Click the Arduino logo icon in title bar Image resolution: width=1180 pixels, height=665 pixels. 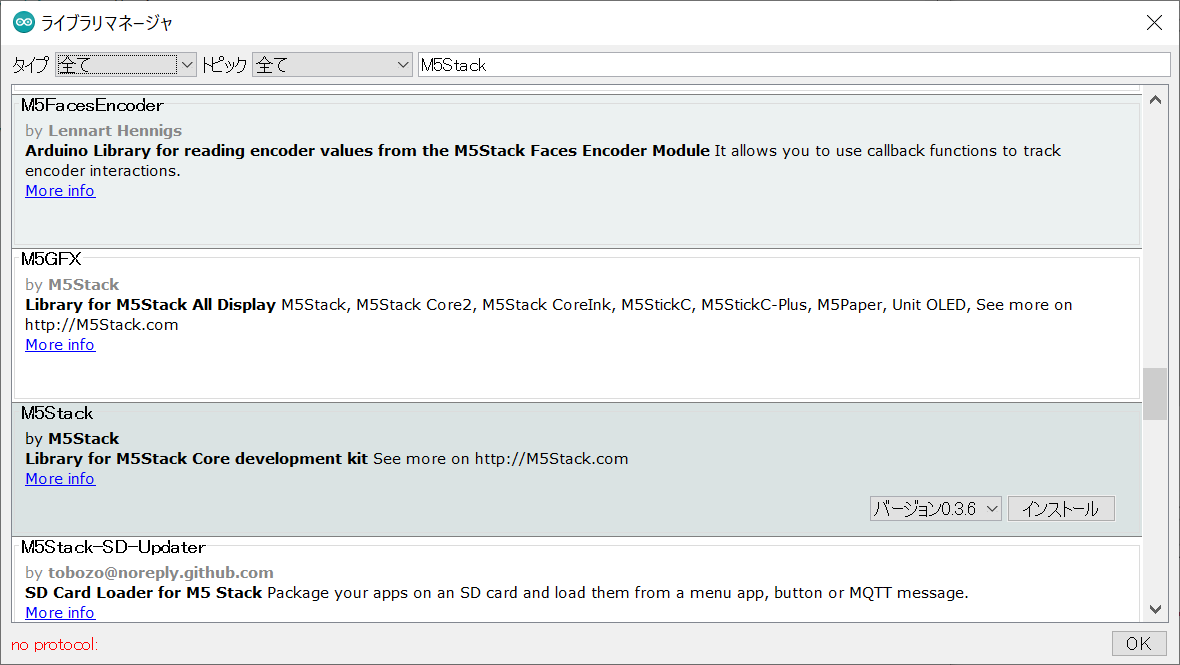[x=24, y=23]
